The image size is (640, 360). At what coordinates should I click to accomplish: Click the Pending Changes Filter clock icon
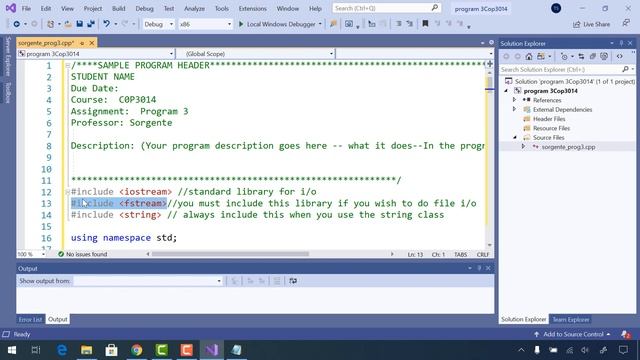tap(564, 56)
